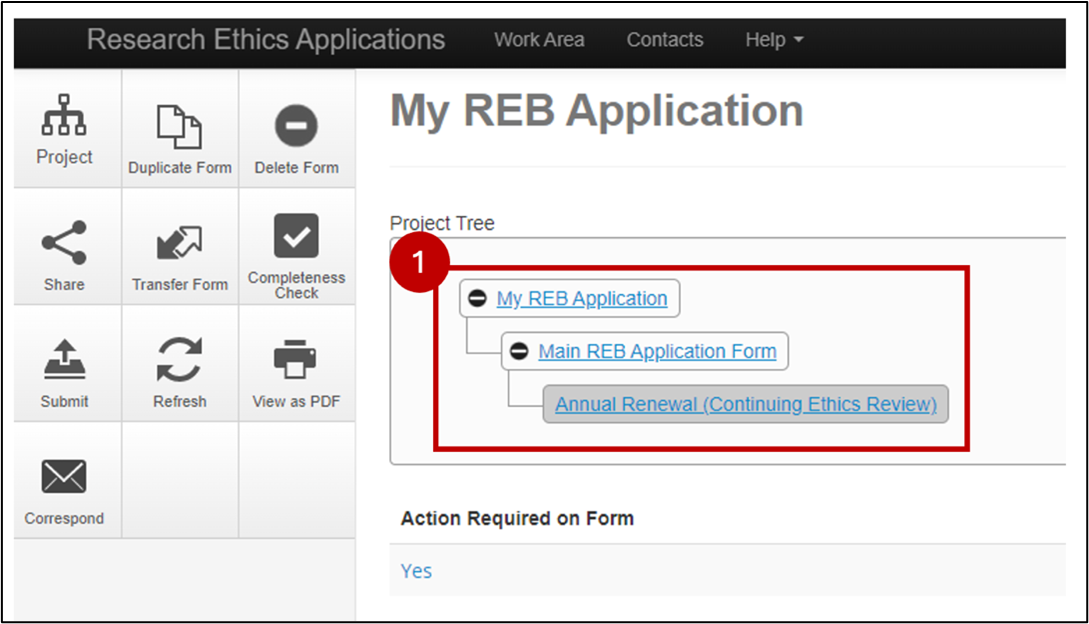
Task: Click the Submit upload icon
Action: pyautogui.click(x=64, y=359)
